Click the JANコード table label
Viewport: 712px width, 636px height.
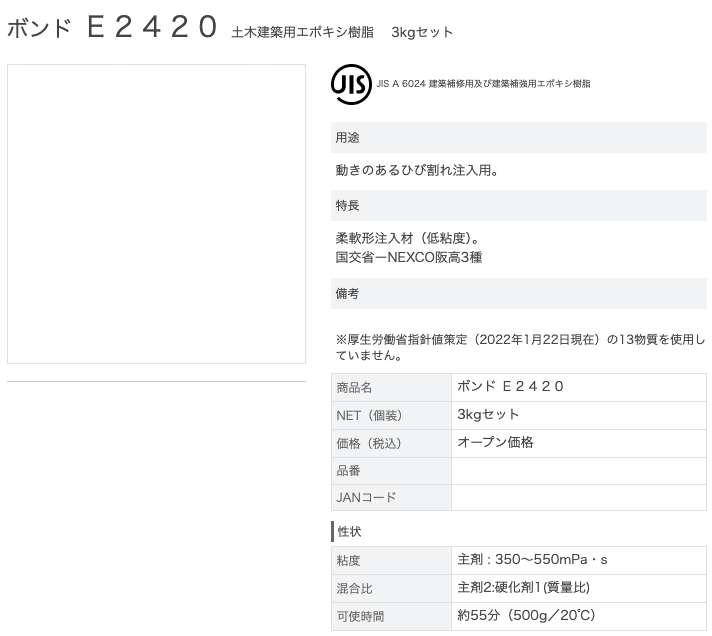coord(391,498)
